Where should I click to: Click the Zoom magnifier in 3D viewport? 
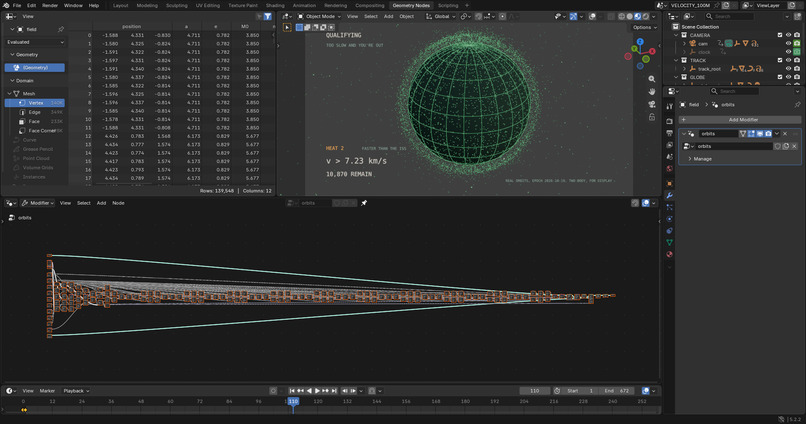[x=652, y=79]
